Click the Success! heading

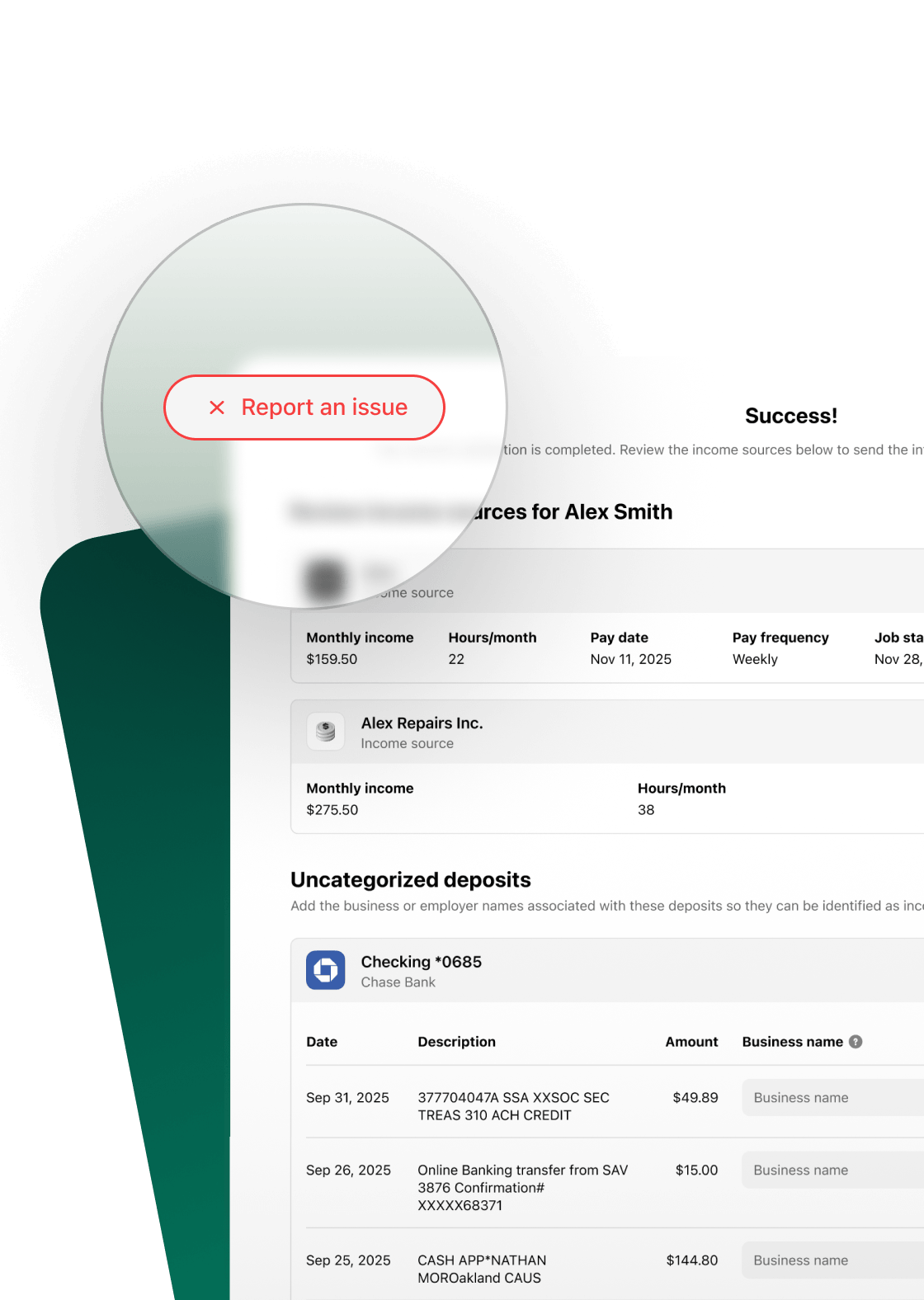tap(791, 416)
